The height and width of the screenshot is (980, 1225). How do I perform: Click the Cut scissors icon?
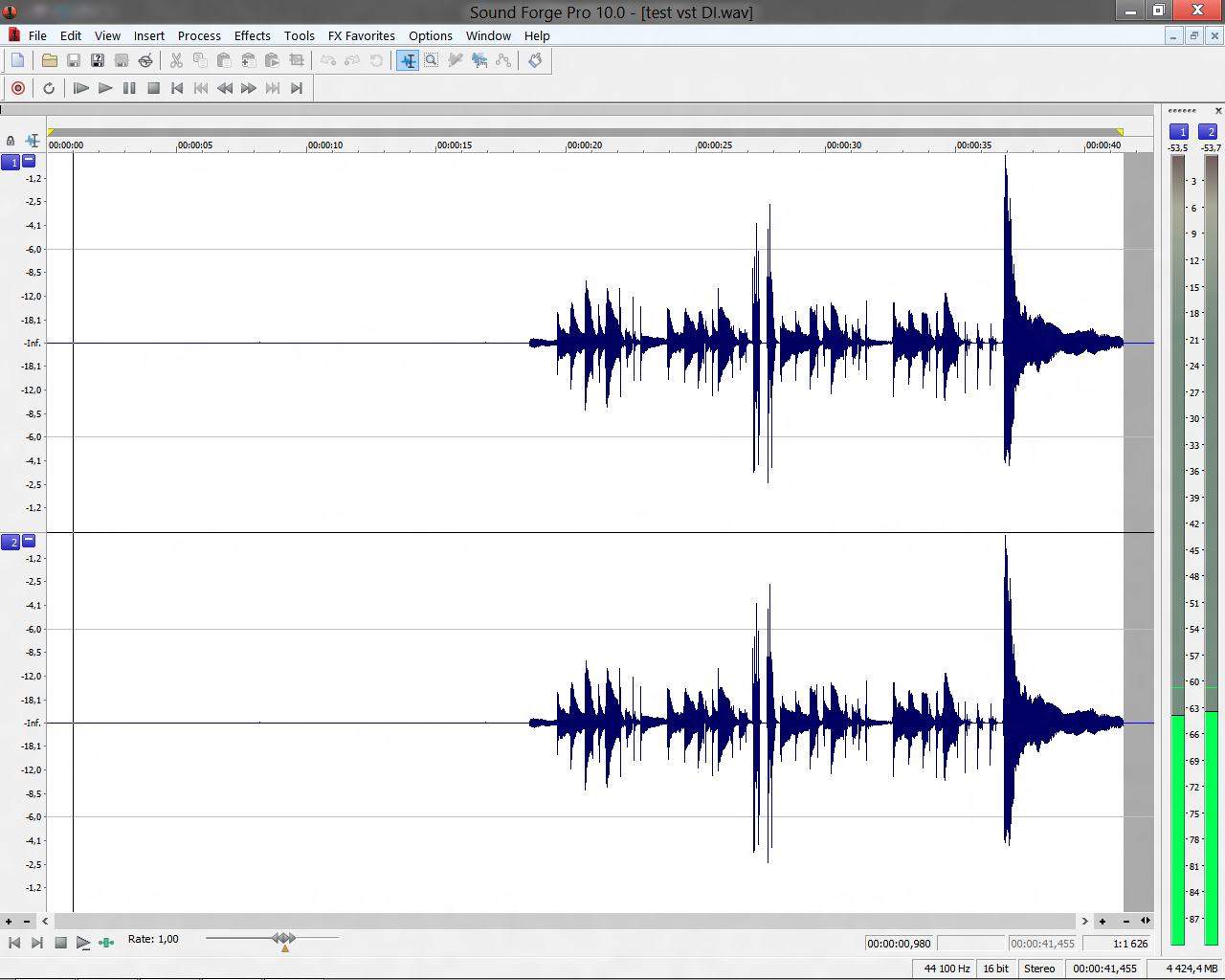176,60
